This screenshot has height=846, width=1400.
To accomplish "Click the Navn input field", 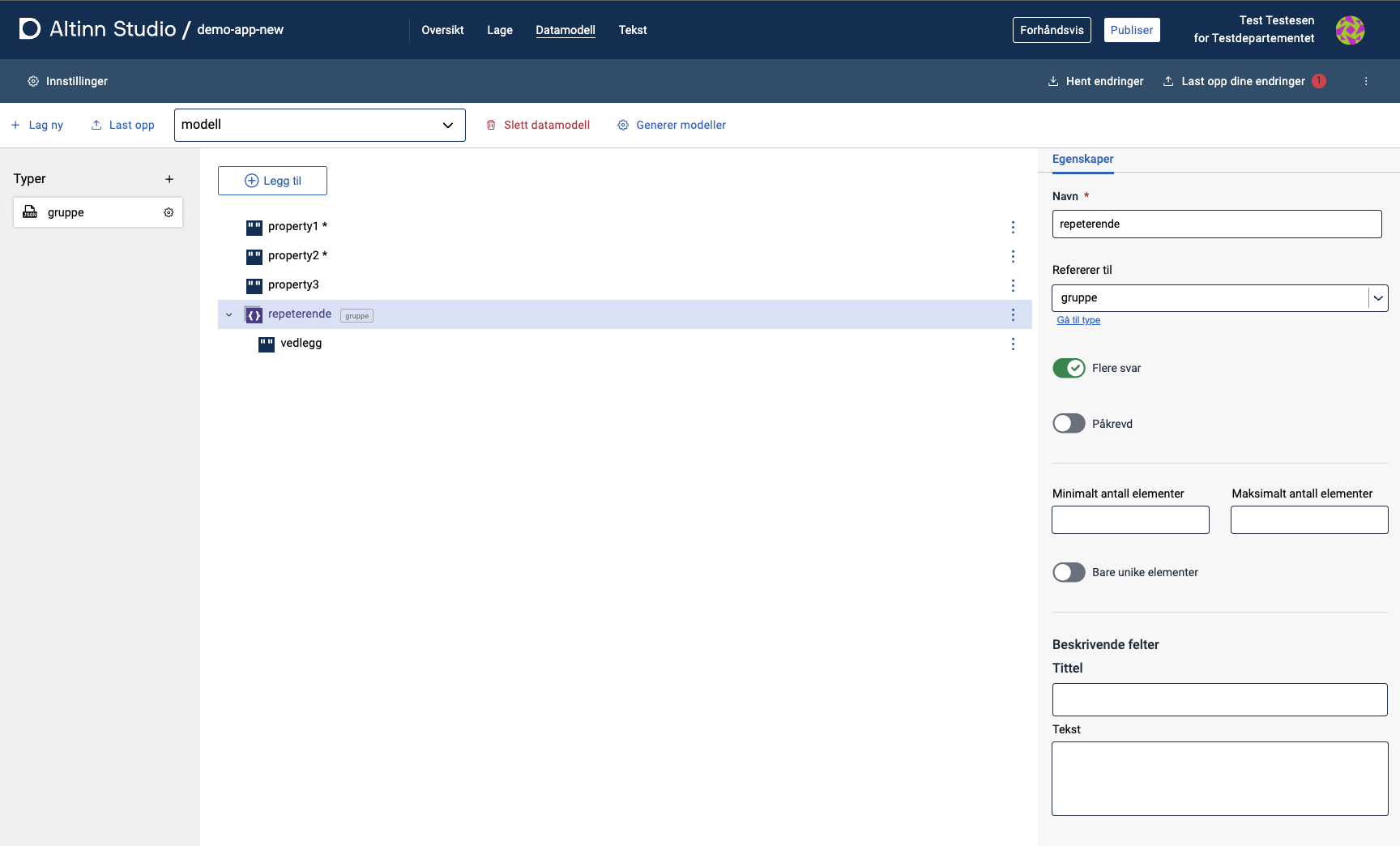I will 1217,224.
